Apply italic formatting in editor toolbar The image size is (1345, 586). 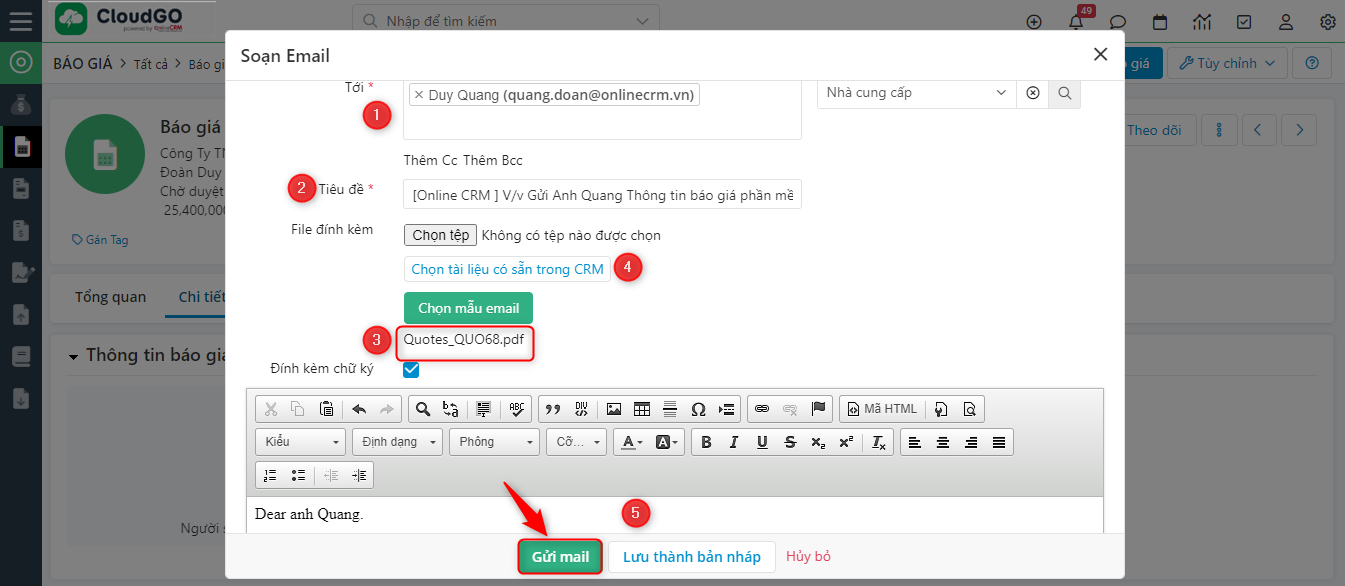pos(734,442)
